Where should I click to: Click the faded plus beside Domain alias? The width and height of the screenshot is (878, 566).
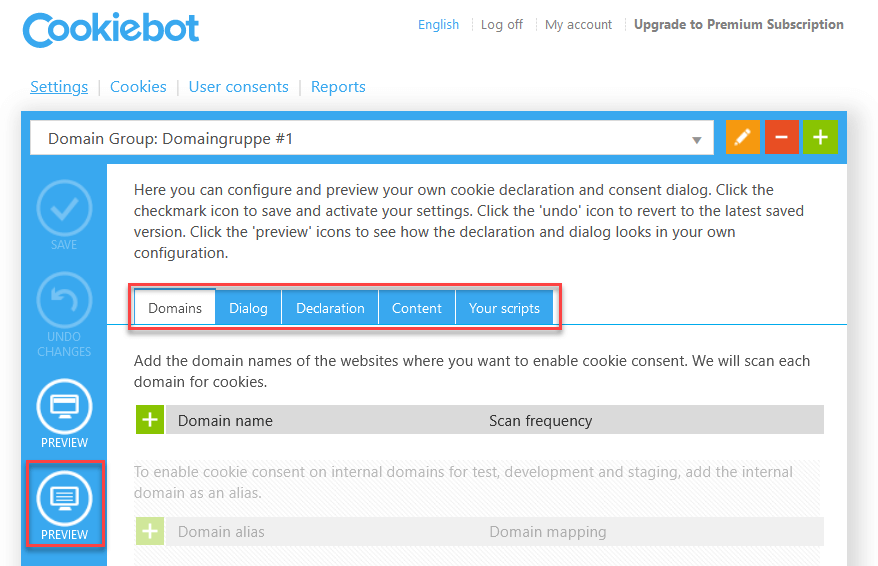(x=150, y=531)
